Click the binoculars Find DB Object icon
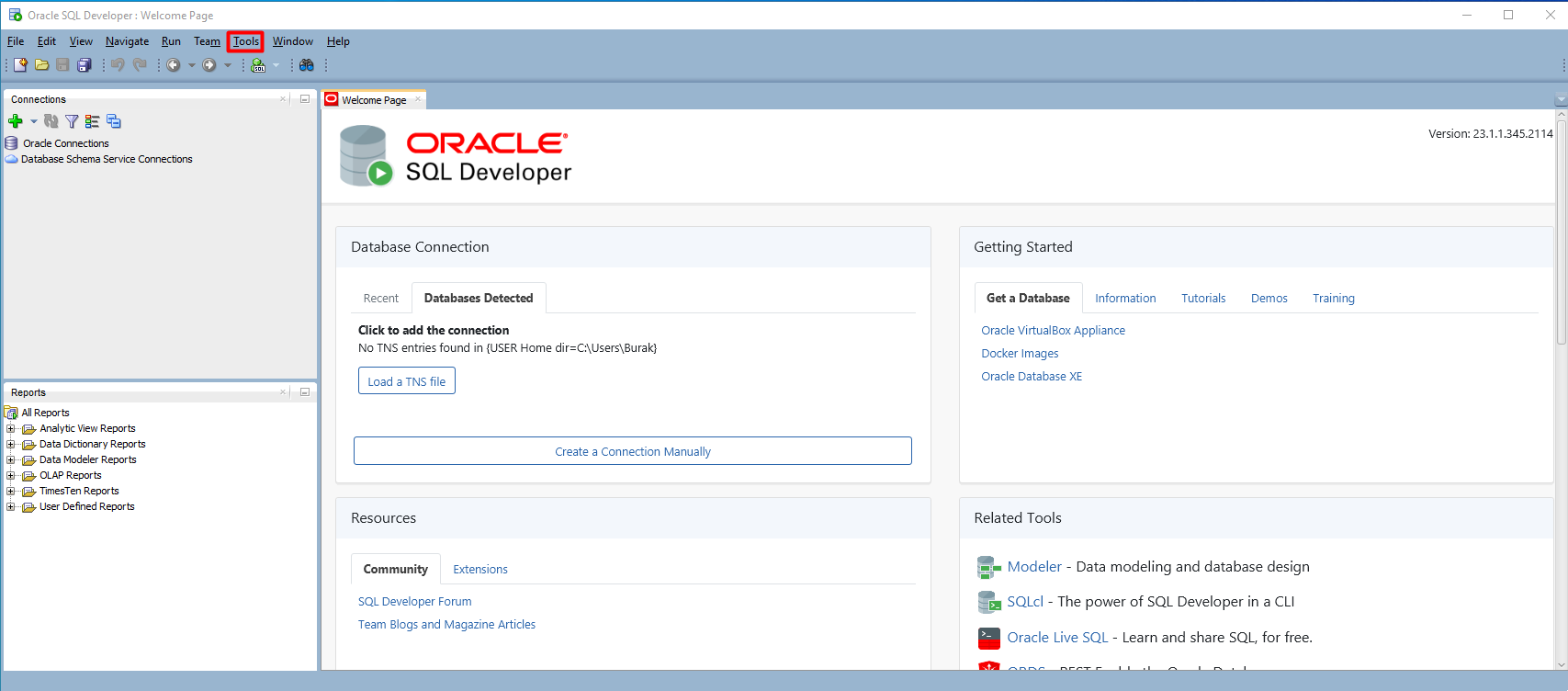 307,65
